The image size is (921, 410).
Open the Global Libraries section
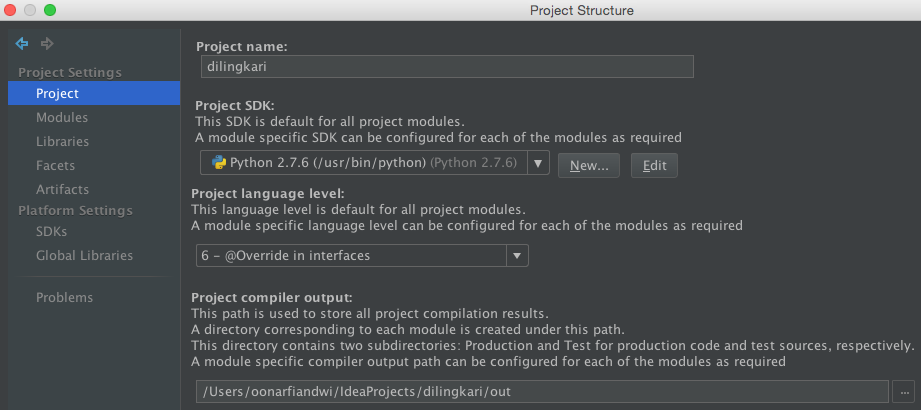tap(84, 255)
